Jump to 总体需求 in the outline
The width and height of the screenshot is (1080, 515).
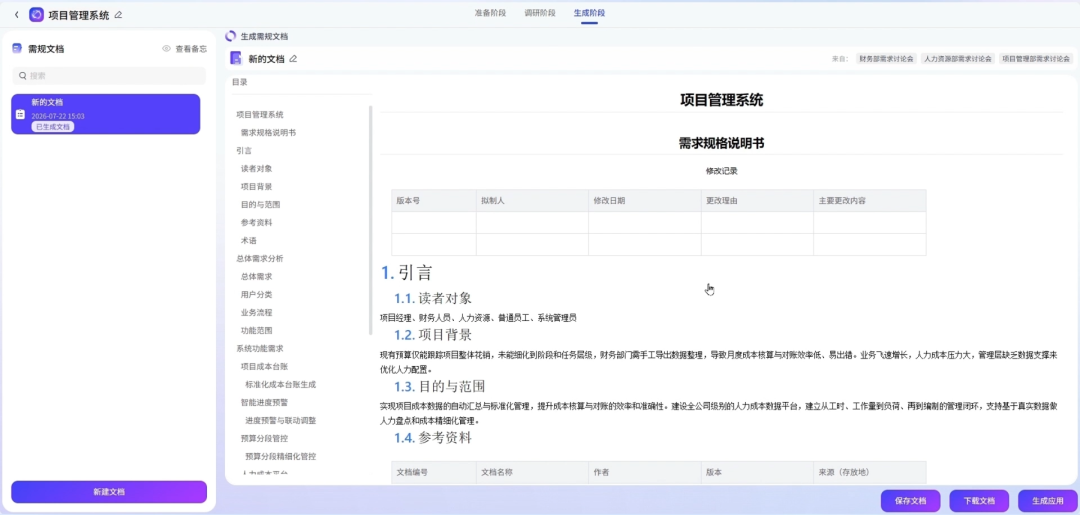pyautogui.click(x=256, y=276)
